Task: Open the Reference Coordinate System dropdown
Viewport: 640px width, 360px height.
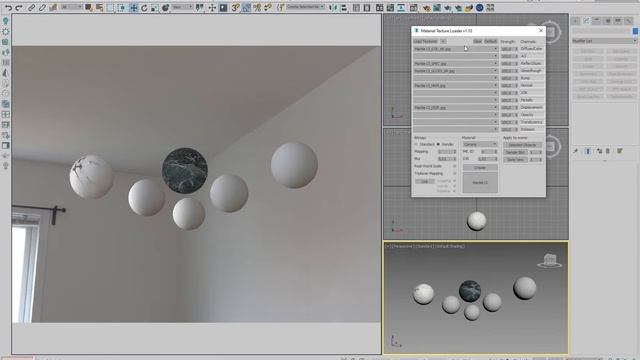Action: click(x=182, y=7)
